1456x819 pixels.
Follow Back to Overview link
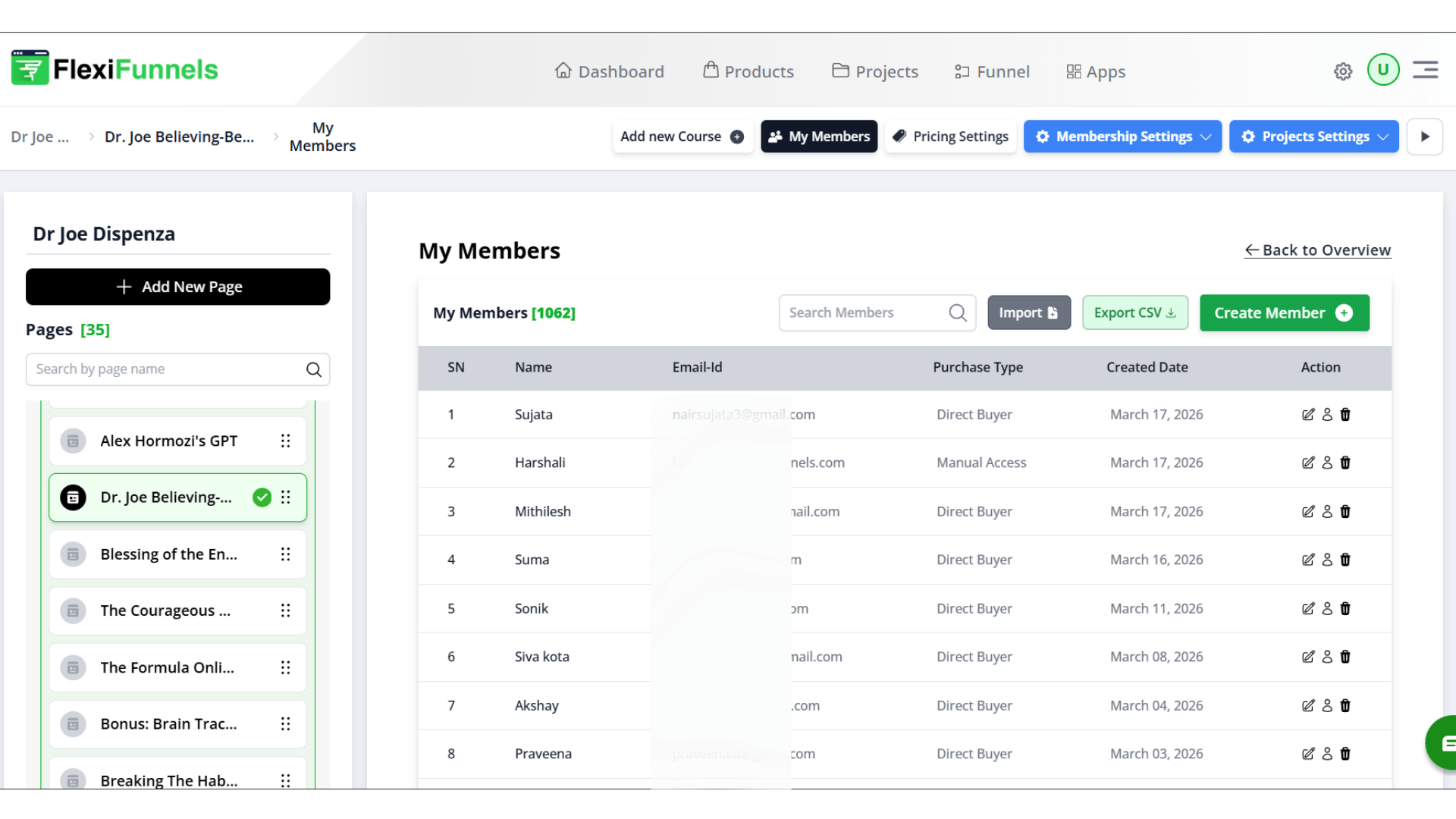point(1317,250)
